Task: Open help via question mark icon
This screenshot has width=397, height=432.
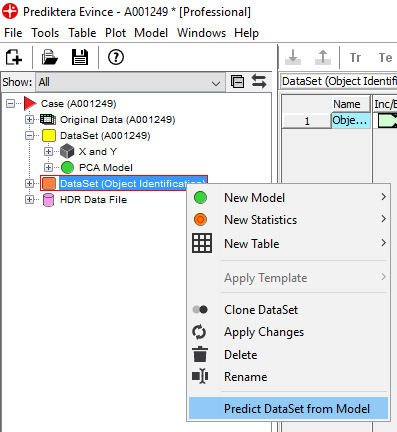Action: click(x=116, y=57)
